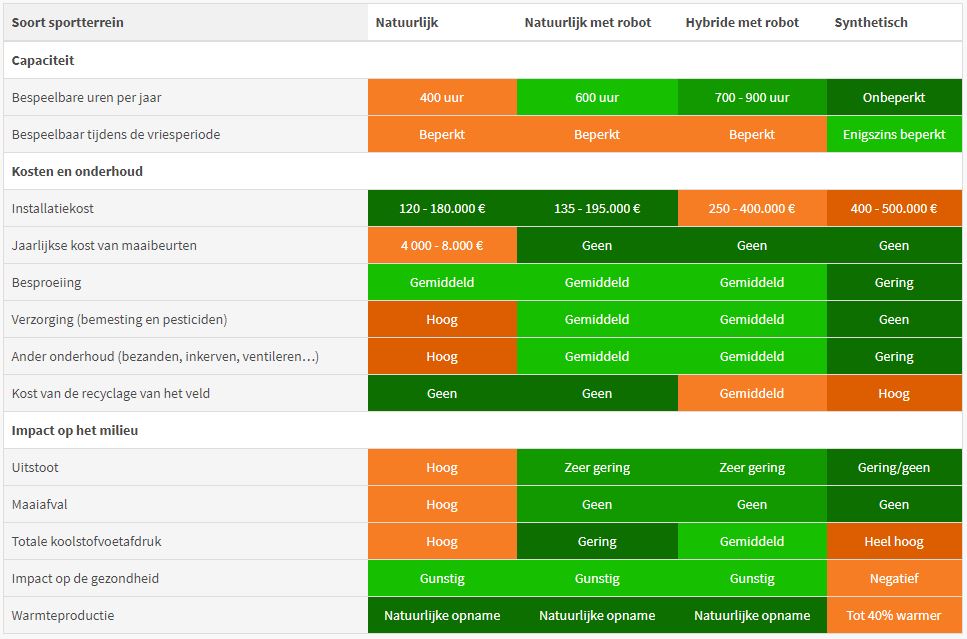Select the '600 uur' cell
Viewport: 967px width, 639px height.
[x=597, y=97]
